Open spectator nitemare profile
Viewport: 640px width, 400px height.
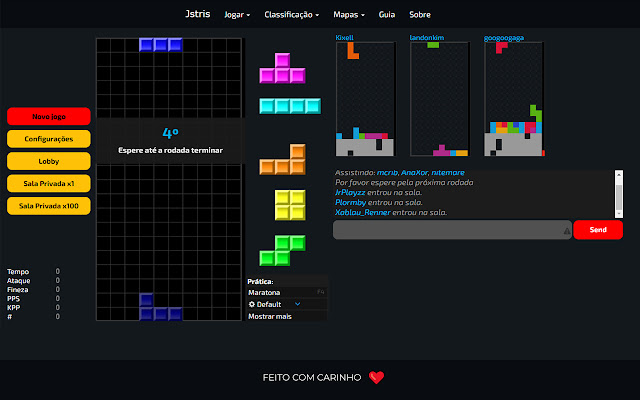tap(448, 173)
